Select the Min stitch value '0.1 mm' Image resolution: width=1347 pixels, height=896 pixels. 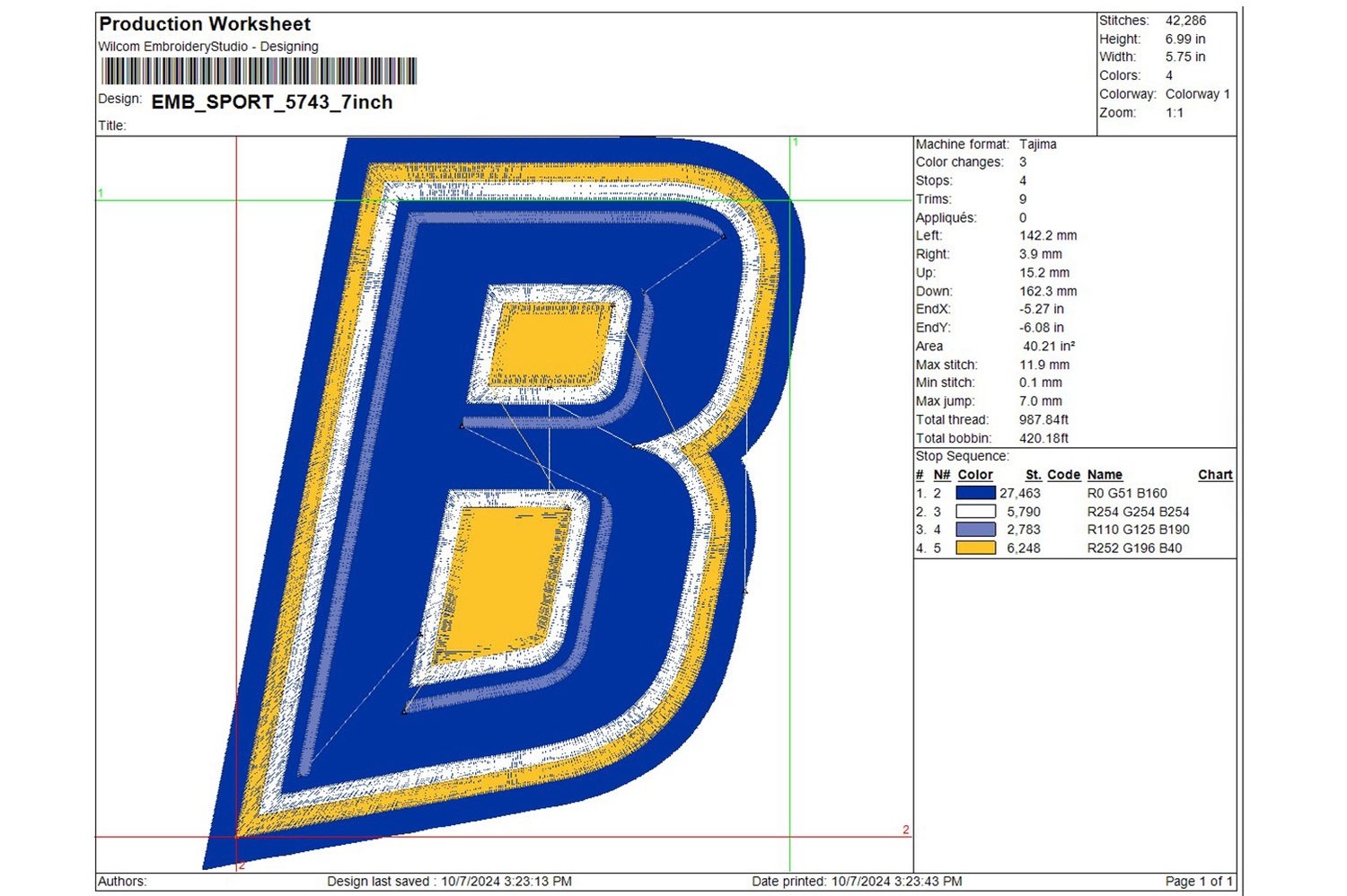click(1041, 383)
